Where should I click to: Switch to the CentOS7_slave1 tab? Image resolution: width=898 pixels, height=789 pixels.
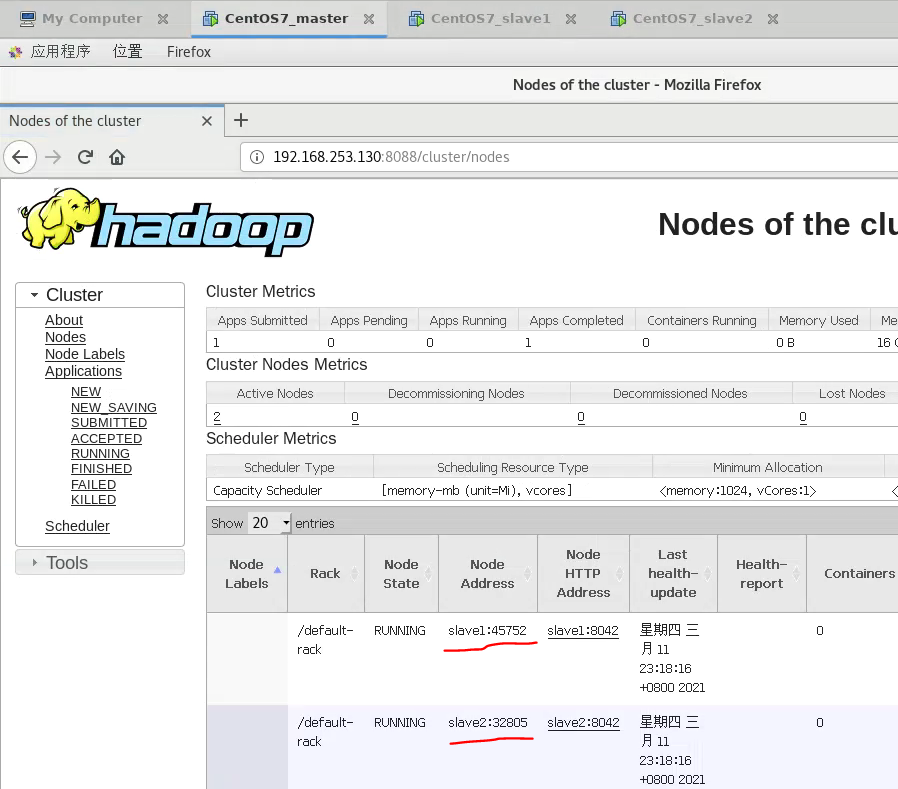coord(490,18)
